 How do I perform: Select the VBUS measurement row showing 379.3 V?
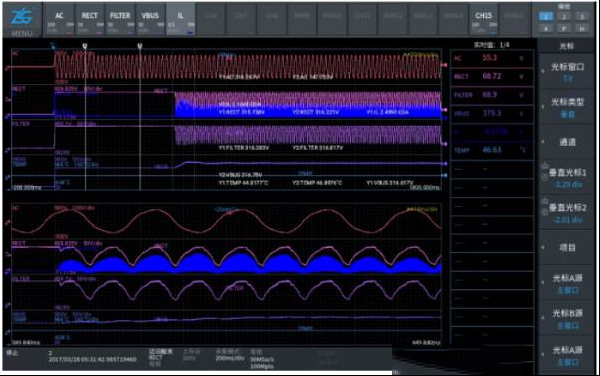click(x=492, y=113)
